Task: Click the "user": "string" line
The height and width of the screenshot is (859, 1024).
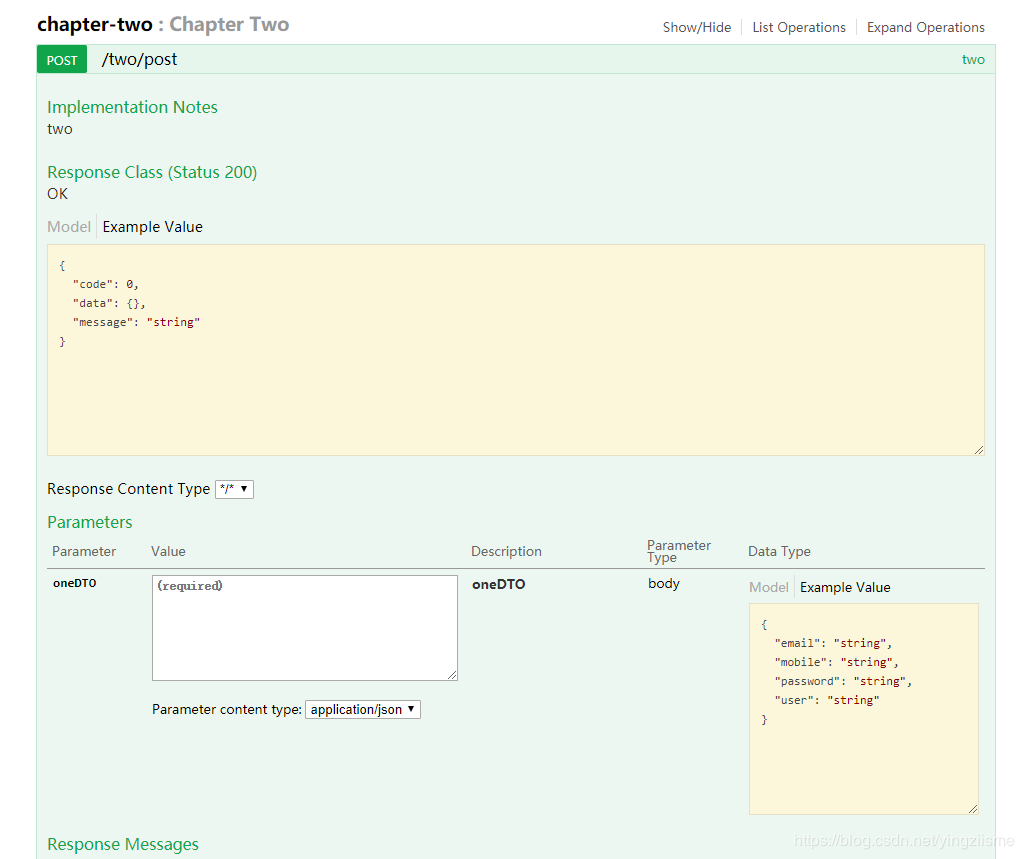Action: click(827, 700)
